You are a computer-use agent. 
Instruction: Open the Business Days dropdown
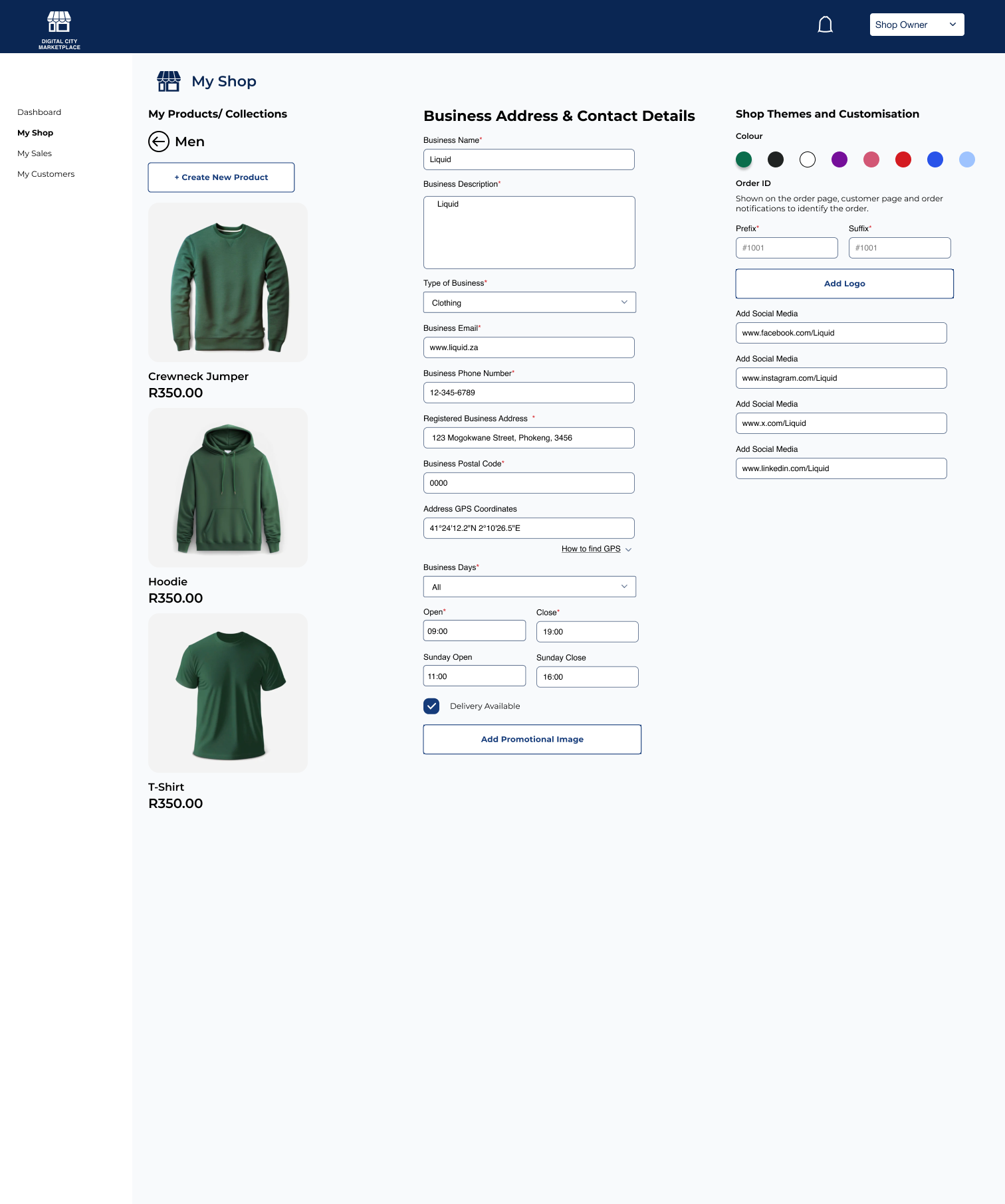pos(529,587)
